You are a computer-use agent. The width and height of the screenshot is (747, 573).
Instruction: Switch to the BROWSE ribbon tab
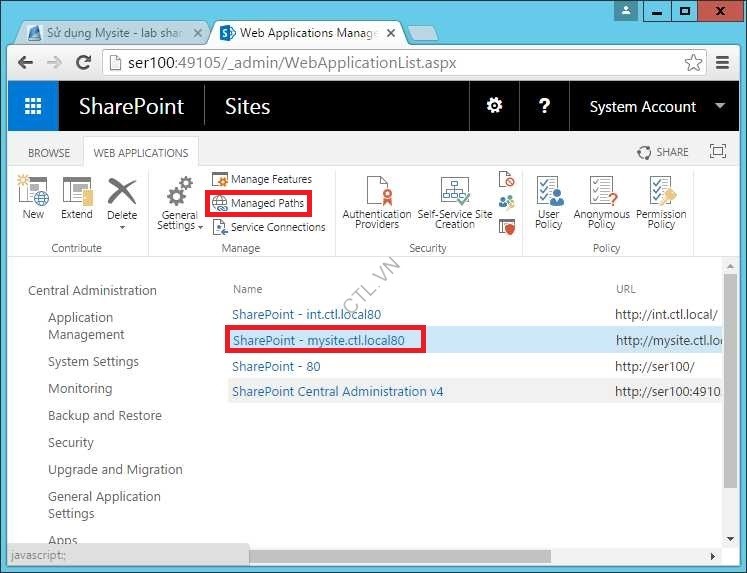coord(49,153)
